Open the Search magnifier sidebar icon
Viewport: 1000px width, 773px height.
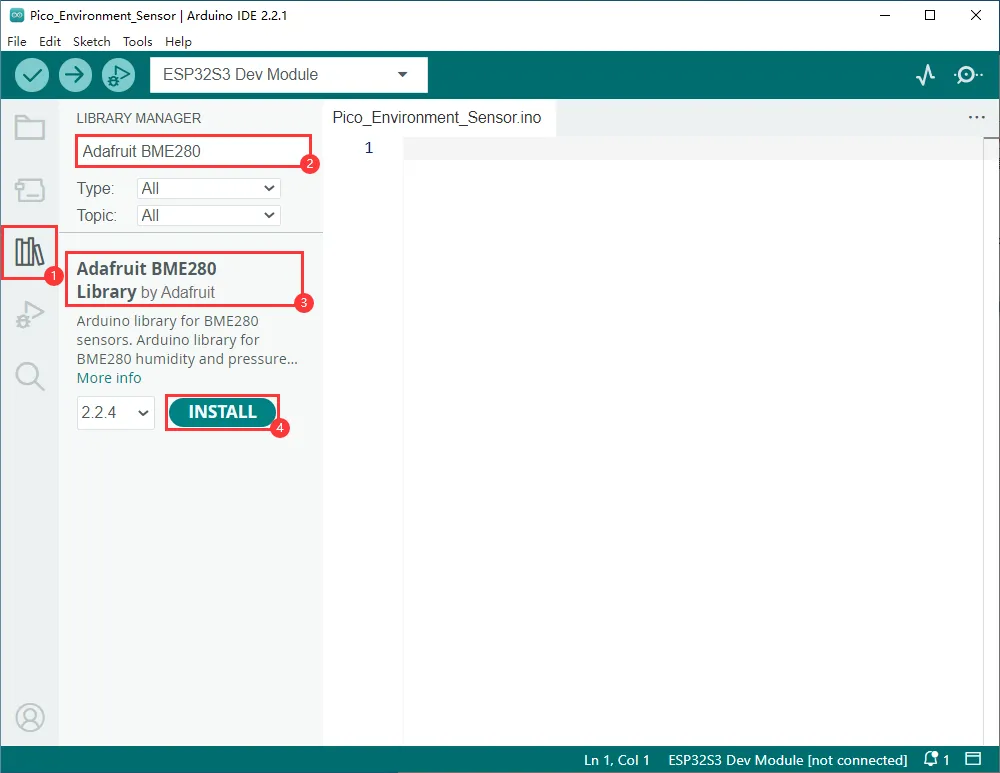pos(30,376)
